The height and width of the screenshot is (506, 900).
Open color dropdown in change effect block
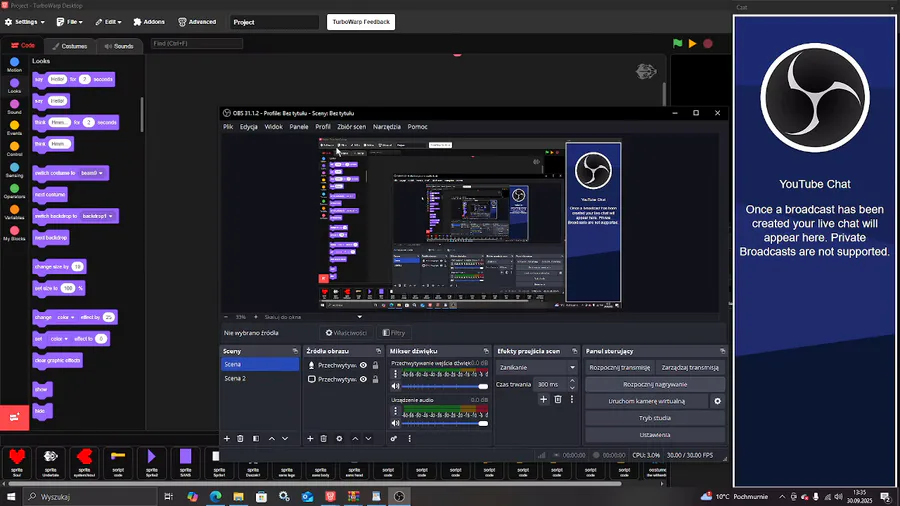tap(65, 317)
